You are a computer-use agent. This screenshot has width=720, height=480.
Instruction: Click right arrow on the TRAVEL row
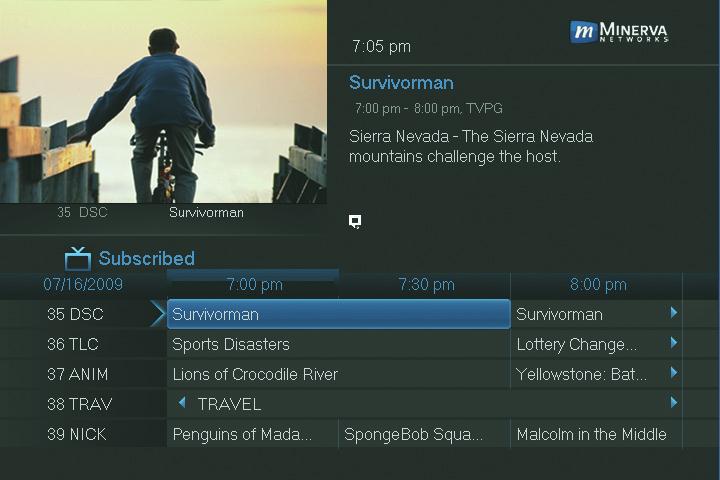coord(674,403)
